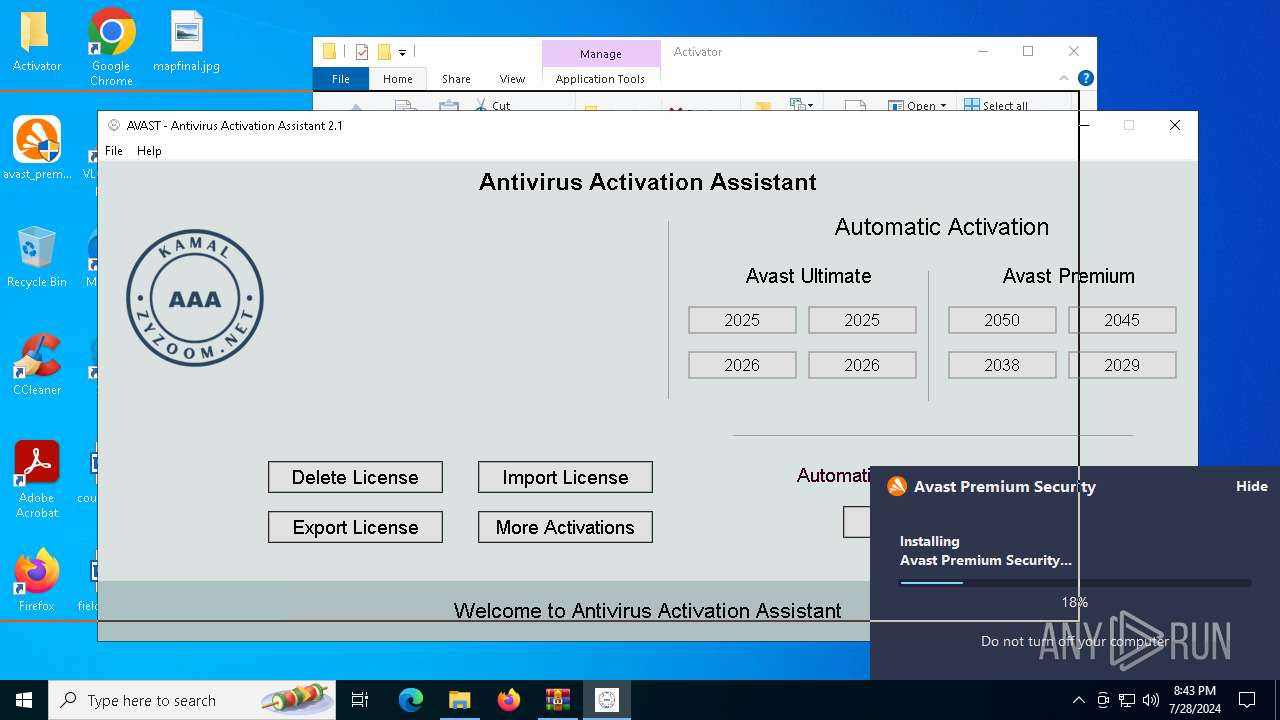
Task: Click New Folder icon in Explorer quick access
Action: tap(384, 52)
